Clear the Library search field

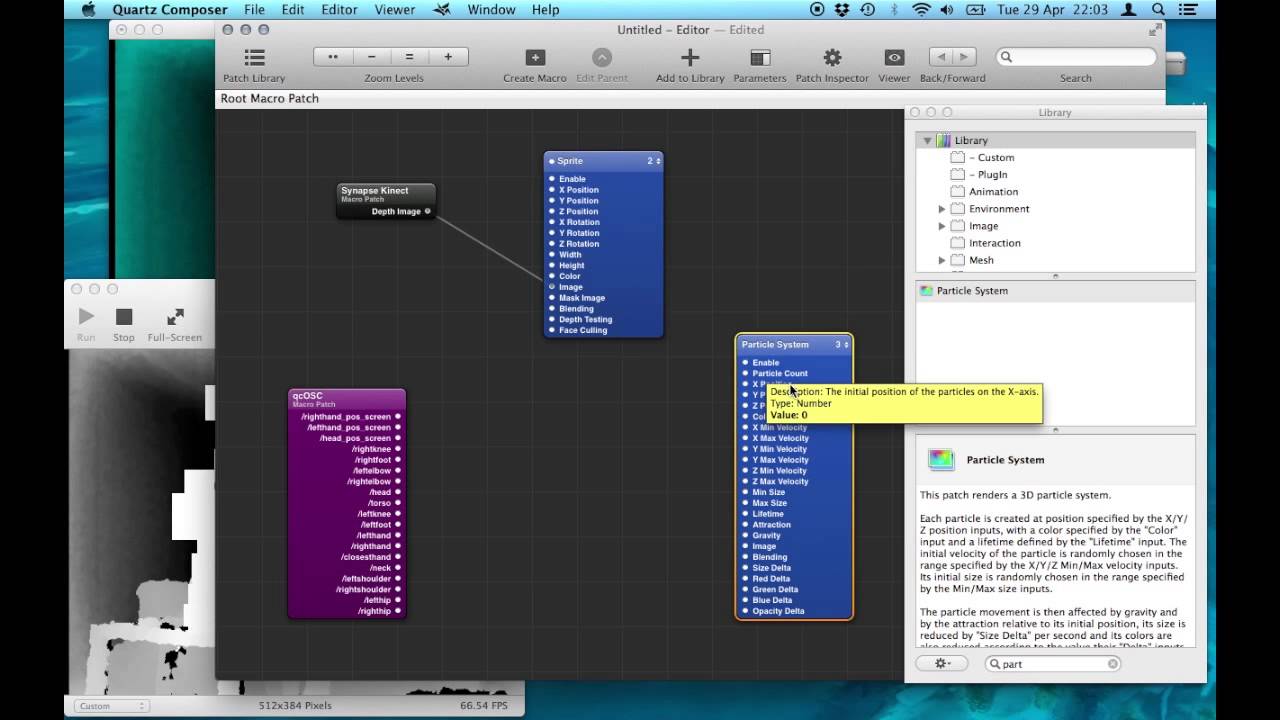[1112, 664]
